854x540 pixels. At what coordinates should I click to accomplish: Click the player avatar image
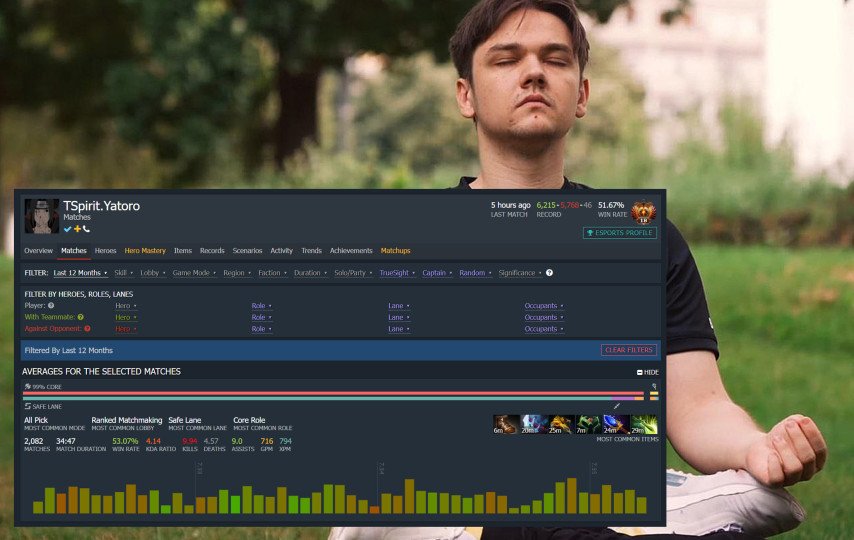point(41,215)
